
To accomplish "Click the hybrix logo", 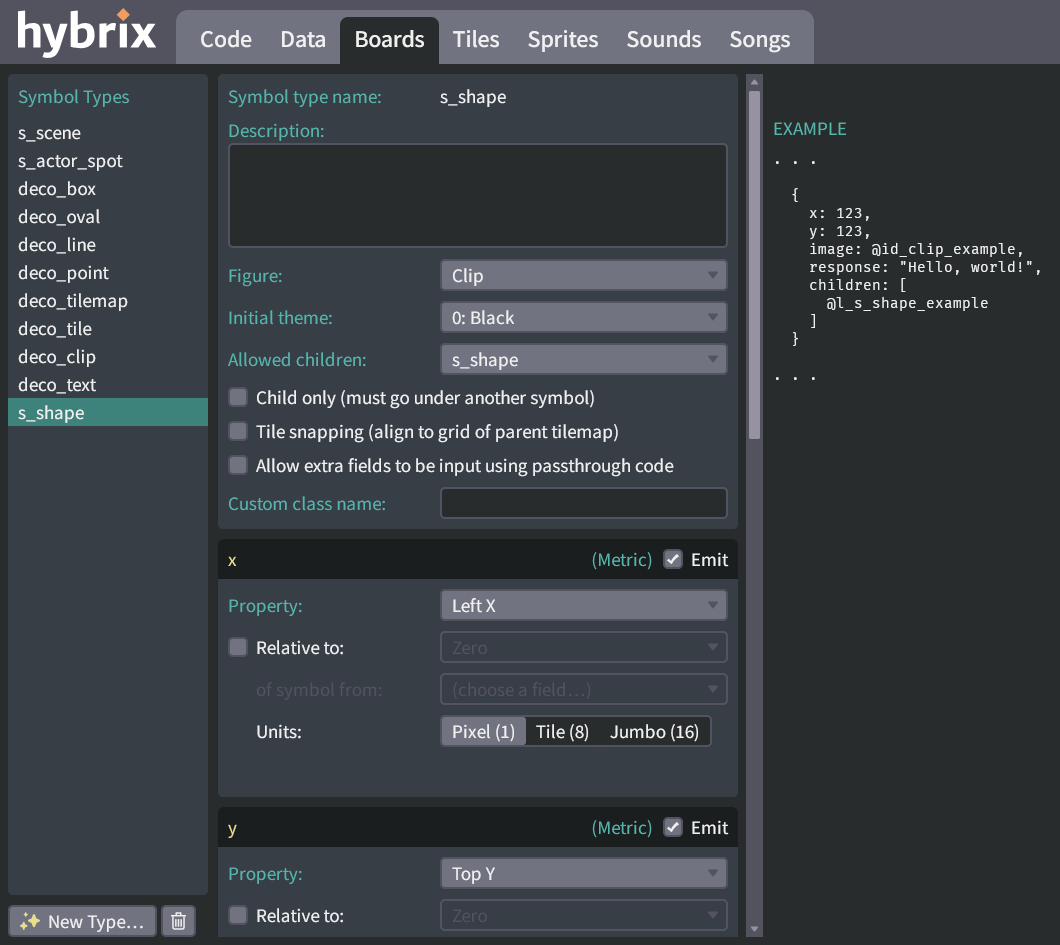I will point(85,33).
